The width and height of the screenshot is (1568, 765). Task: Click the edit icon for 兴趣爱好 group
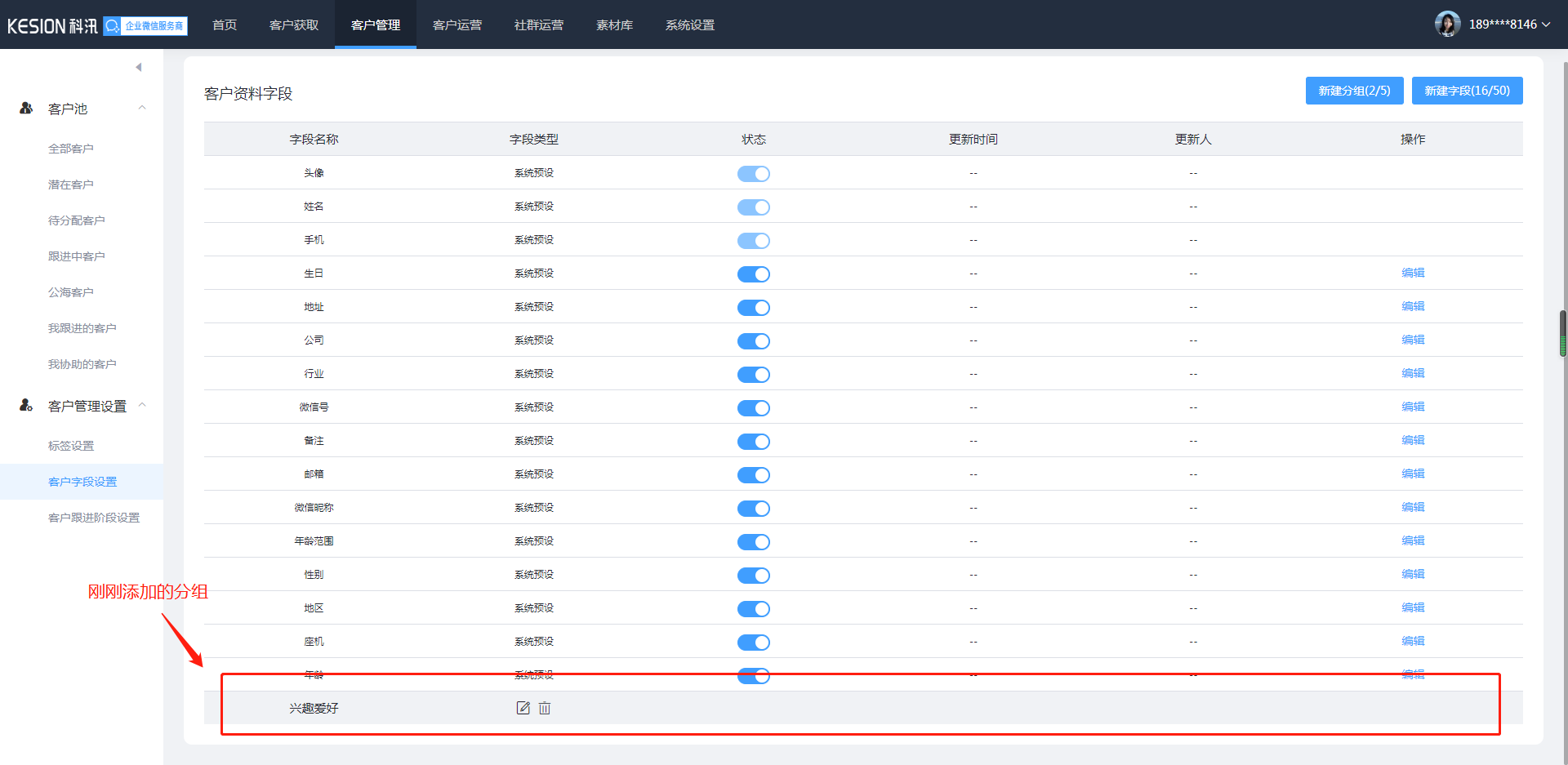click(523, 708)
